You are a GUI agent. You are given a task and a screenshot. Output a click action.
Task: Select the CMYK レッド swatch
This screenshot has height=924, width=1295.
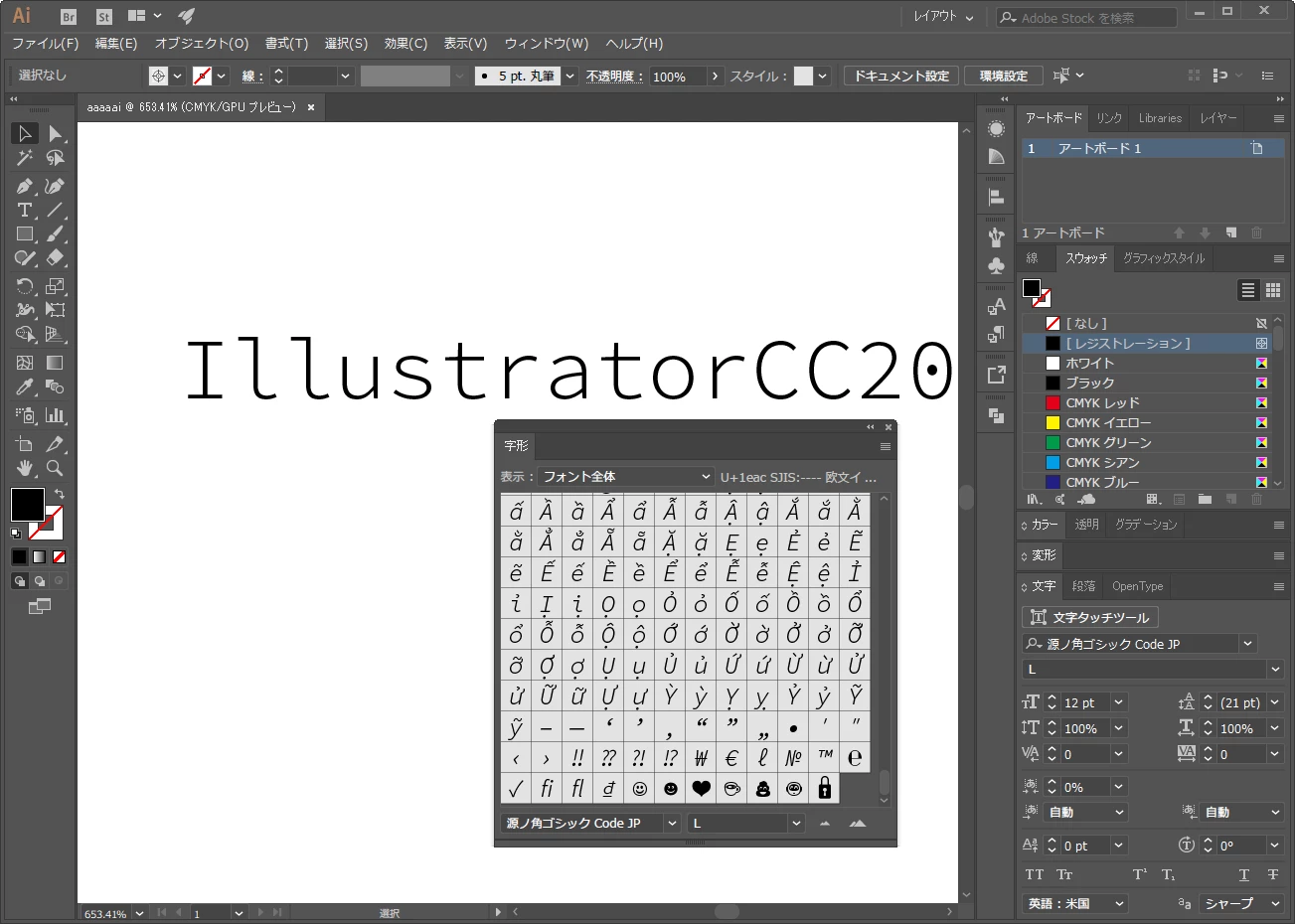click(x=1146, y=402)
